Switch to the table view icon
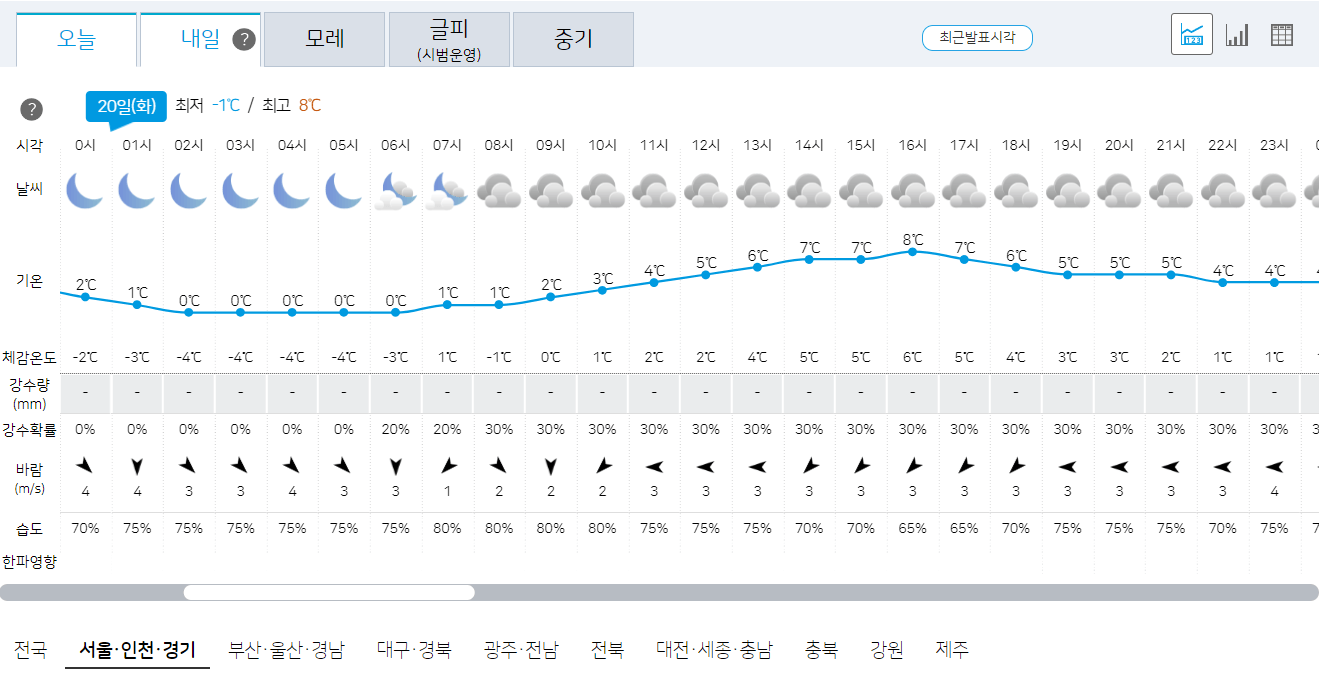The image size is (1326, 682). [x=1284, y=33]
